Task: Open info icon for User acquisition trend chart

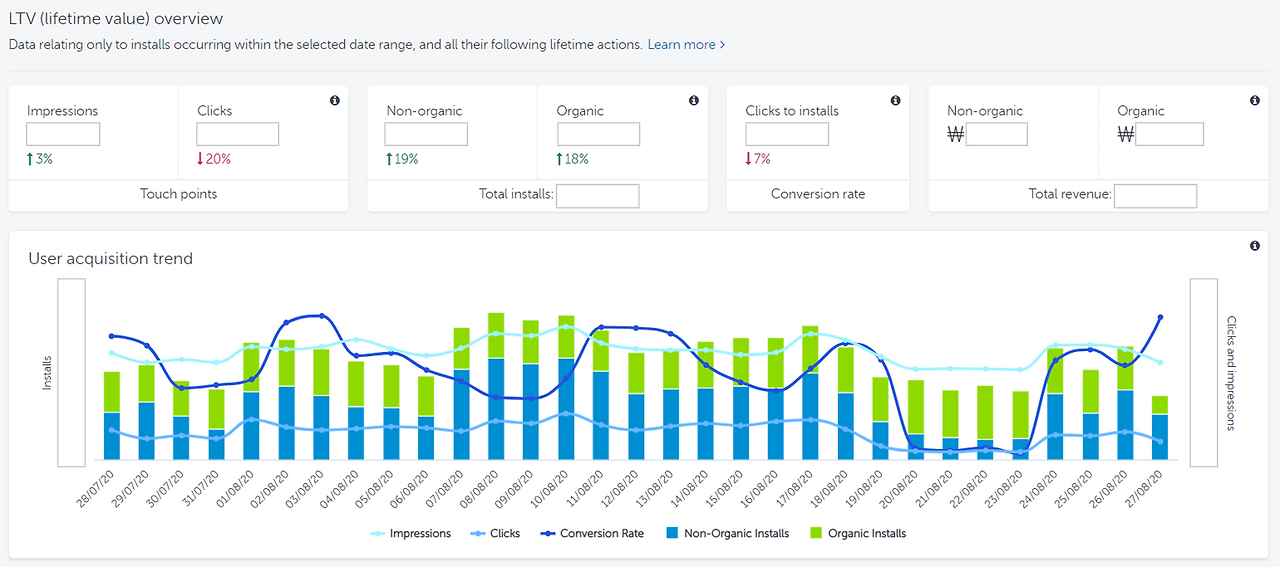Action: click(1255, 246)
